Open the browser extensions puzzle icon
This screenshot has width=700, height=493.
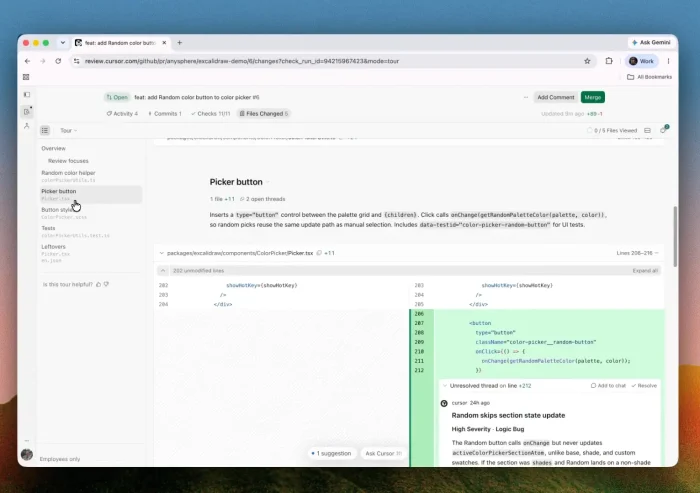click(609, 61)
